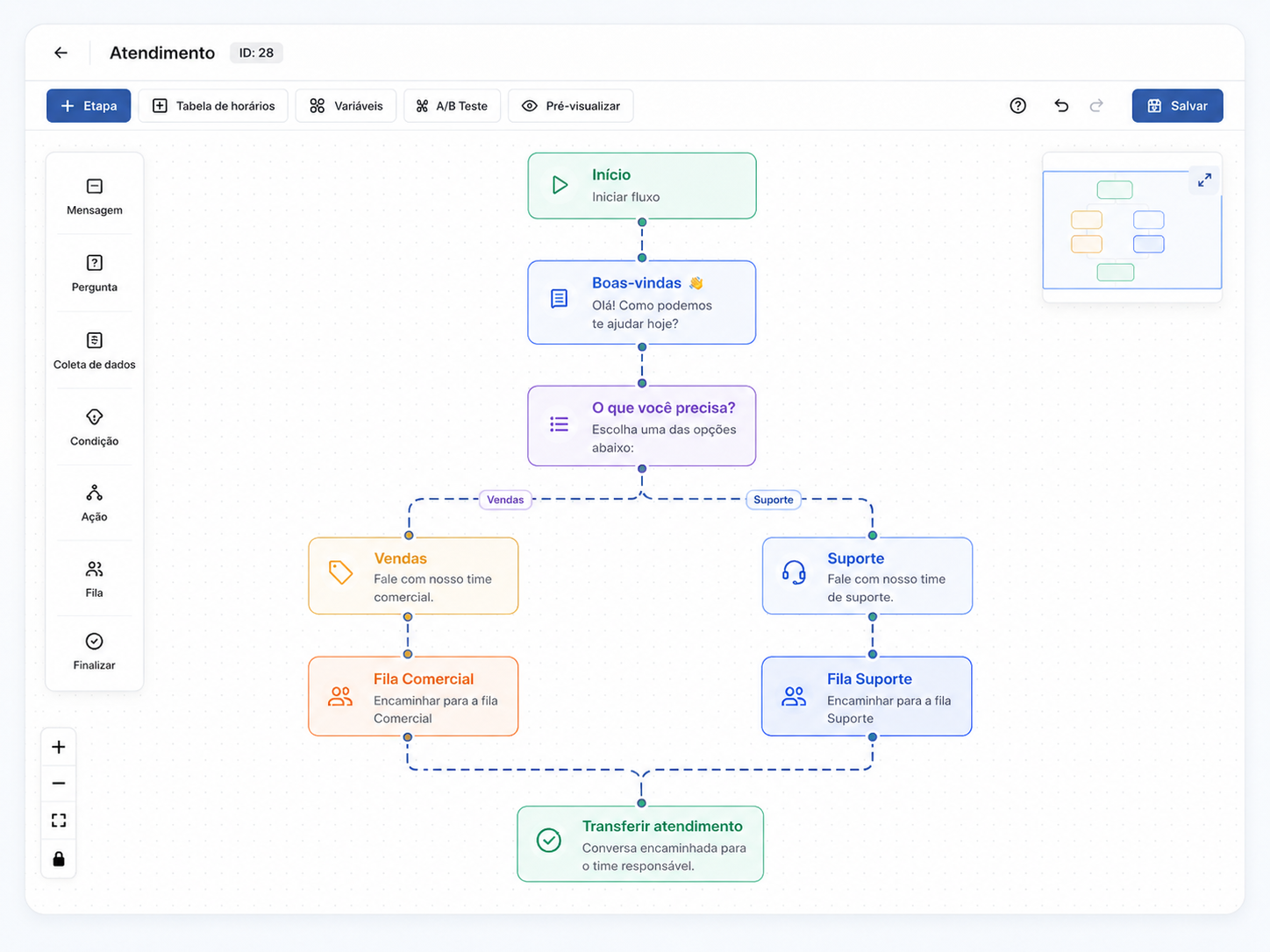Image resolution: width=1270 pixels, height=952 pixels.
Task: Expand the minimap
Action: point(1204,180)
